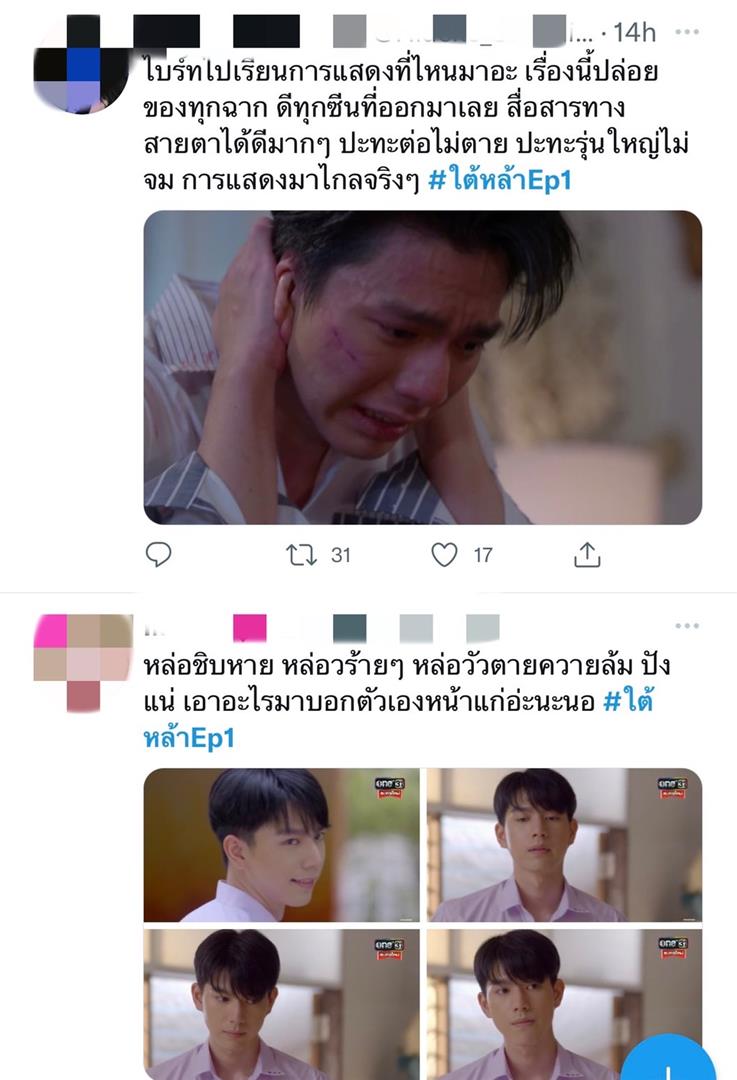The height and width of the screenshot is (1080, 737).
Task: Open top-right photo in image grid
Action: [x=564, y=844]
